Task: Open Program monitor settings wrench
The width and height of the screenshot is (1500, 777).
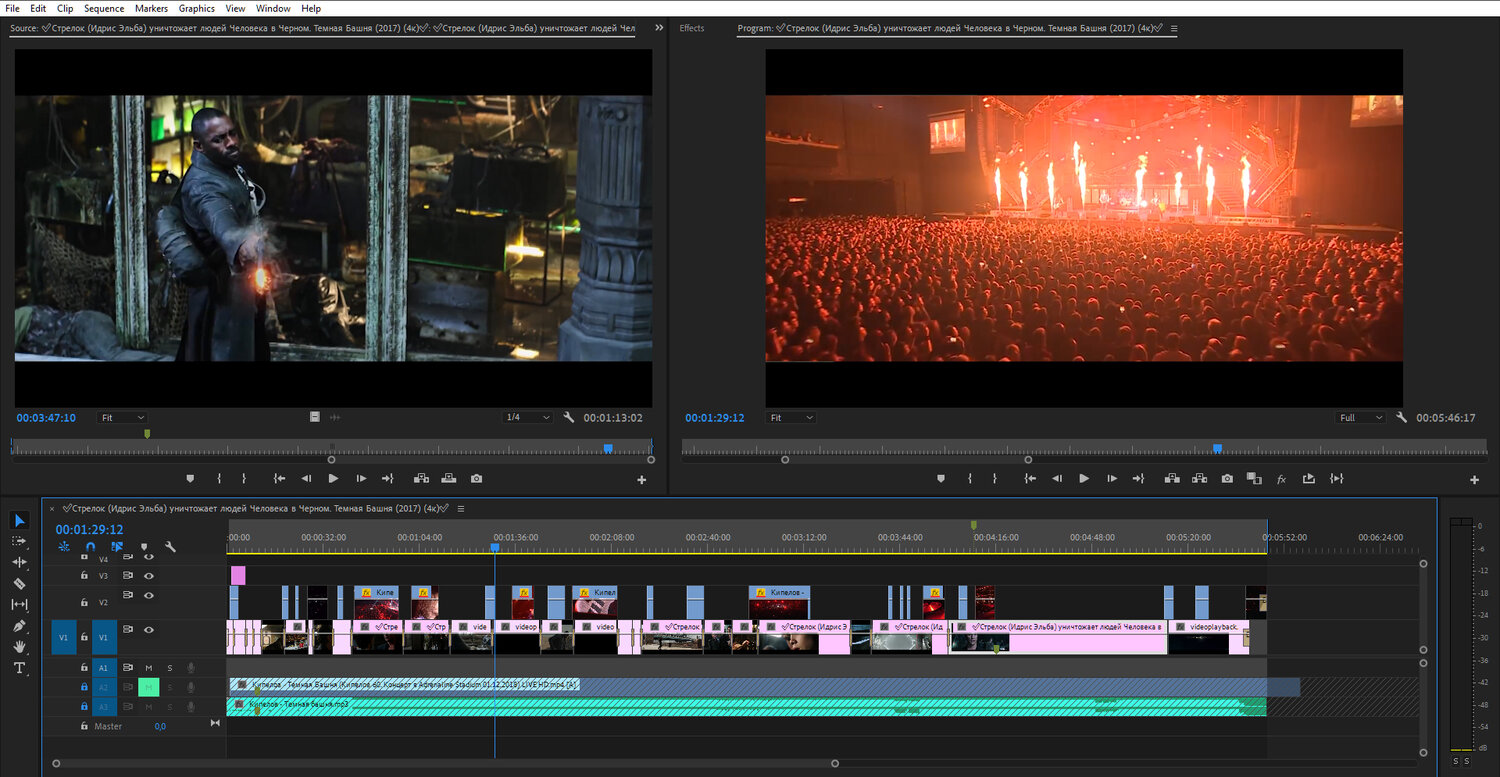Action: pos(1401,417)
